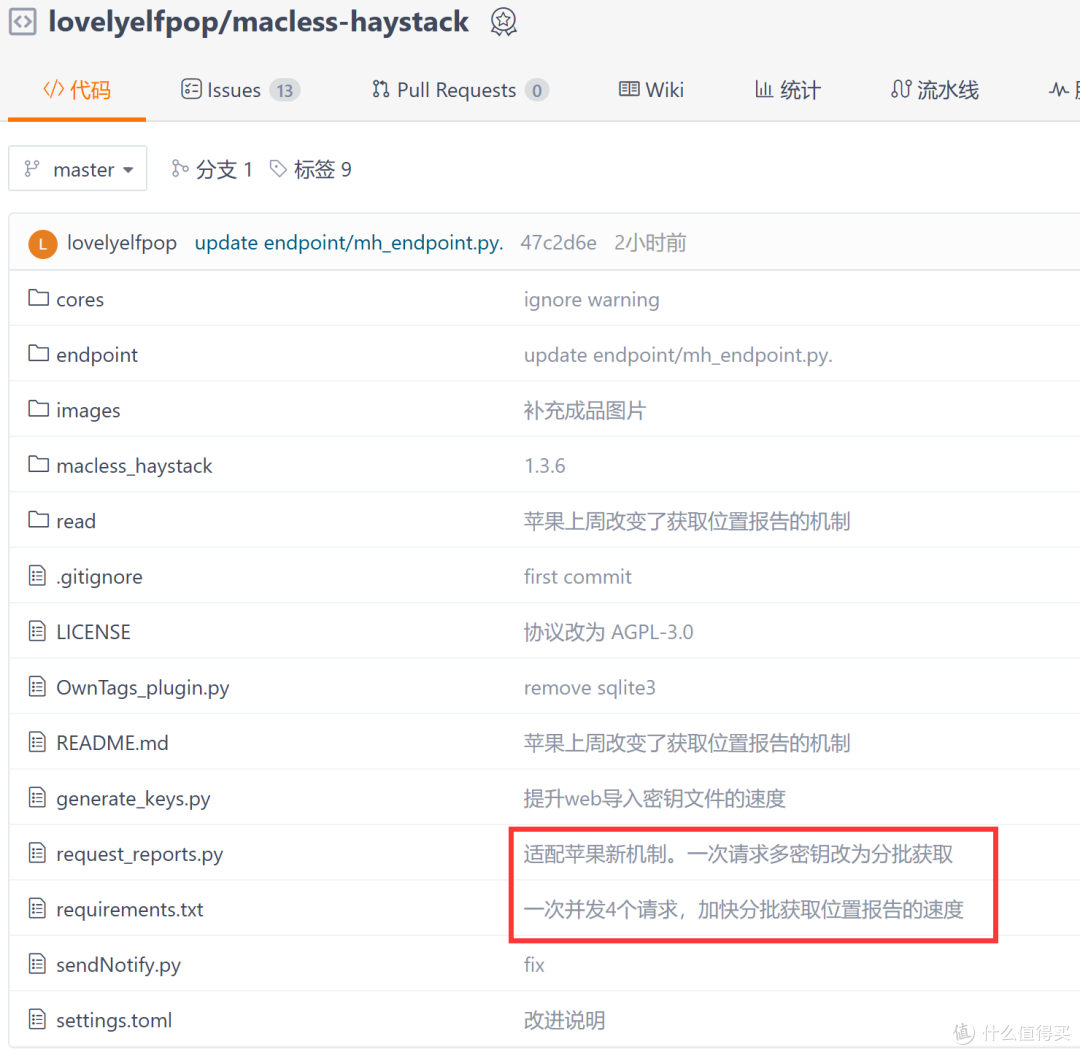This screenshot has height=1055, width=1080.
Task: Click the branch icon in master selector
Action: point(32,169)
